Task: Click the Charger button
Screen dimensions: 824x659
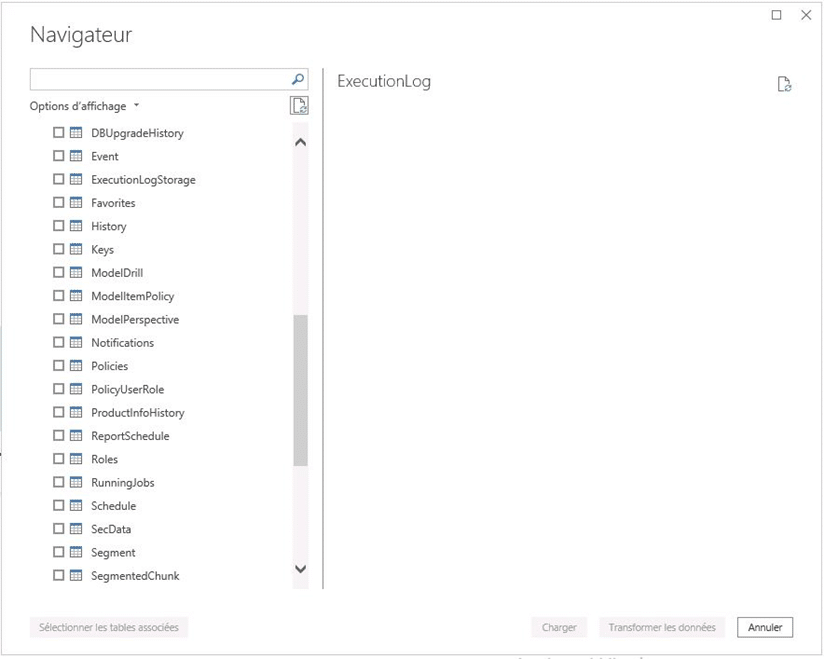Action: (559, 627)
